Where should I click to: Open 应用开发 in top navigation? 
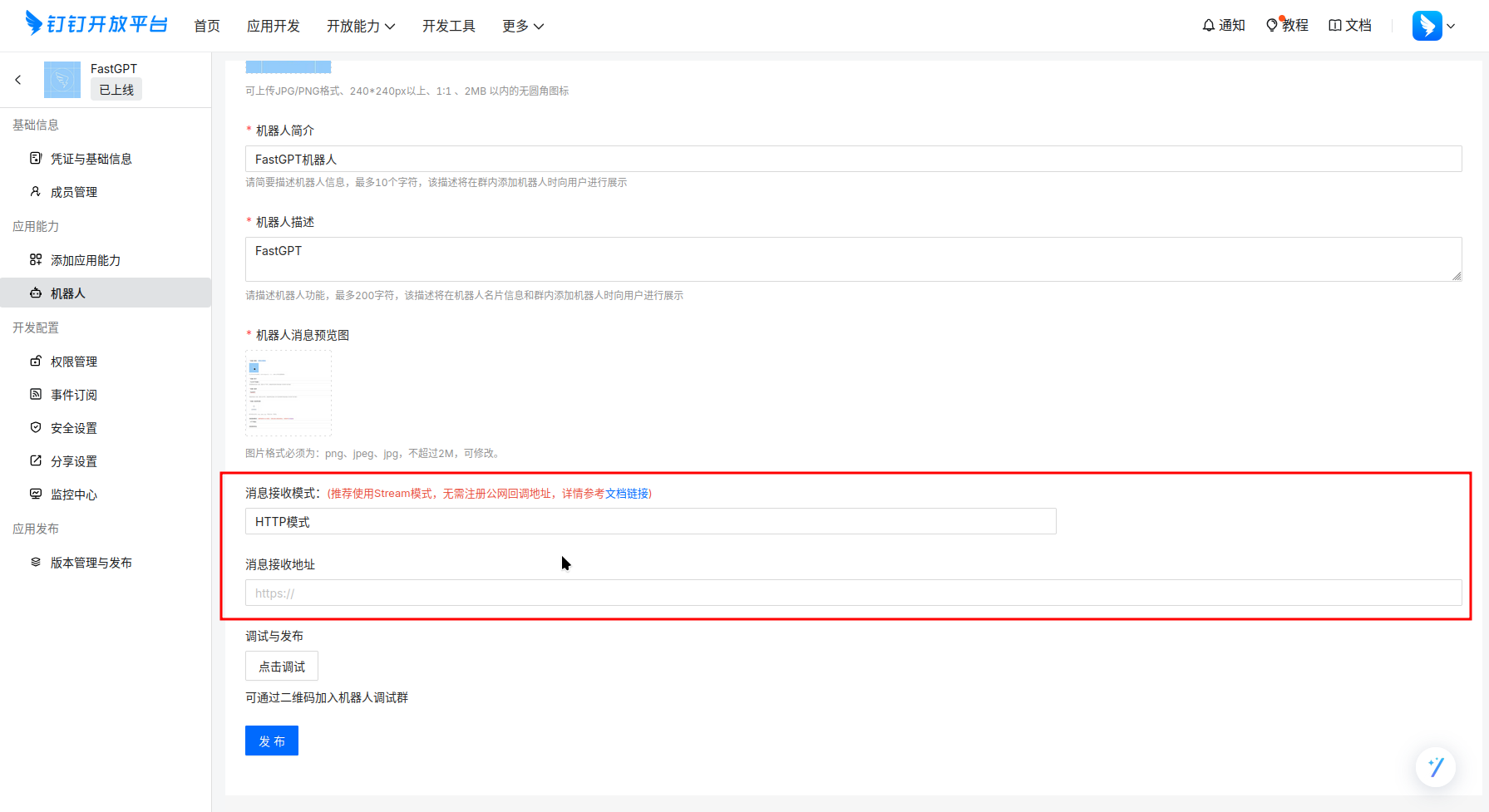pos(273,27)
